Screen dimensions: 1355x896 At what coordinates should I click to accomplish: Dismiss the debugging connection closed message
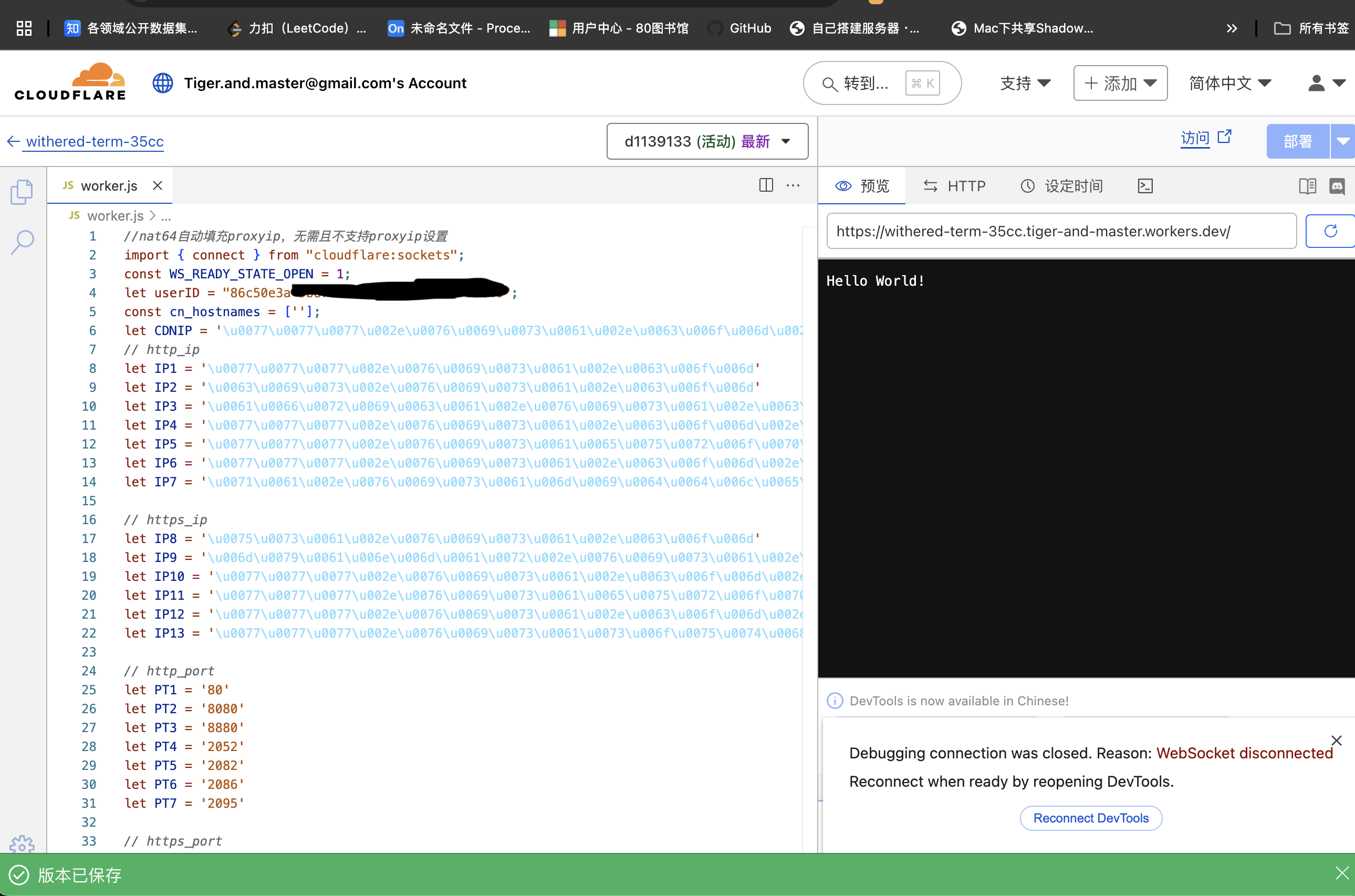pyautogui.click(x=1336, y=741)
